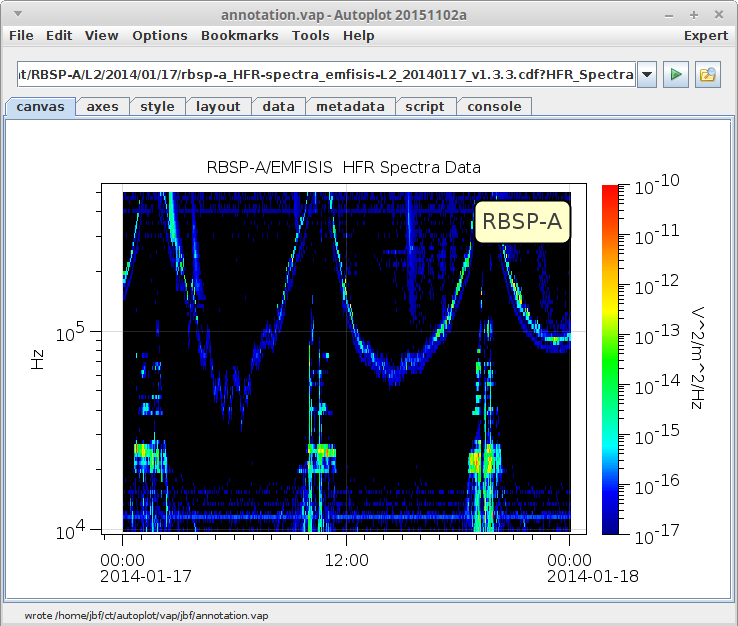Switch to the metadata tab
Screen dimensions: 738x626
tap(350, 107)
